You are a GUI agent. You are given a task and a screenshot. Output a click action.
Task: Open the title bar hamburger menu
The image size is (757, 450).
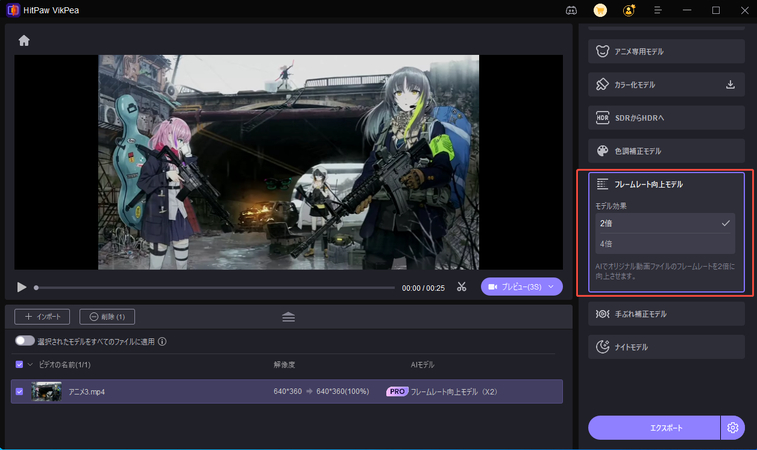click(x=659, y=10)
